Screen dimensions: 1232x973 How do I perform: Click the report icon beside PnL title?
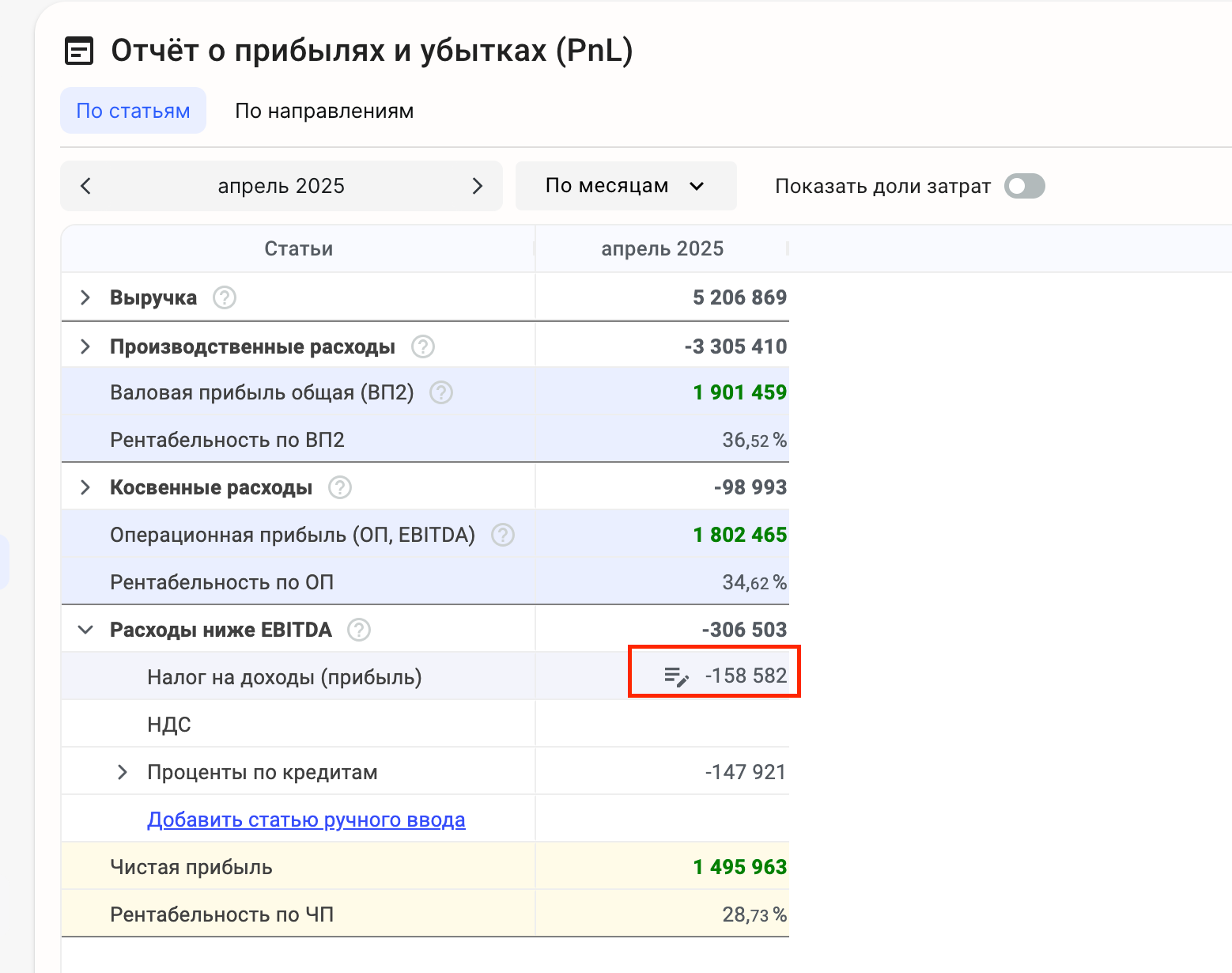[78, 51]
